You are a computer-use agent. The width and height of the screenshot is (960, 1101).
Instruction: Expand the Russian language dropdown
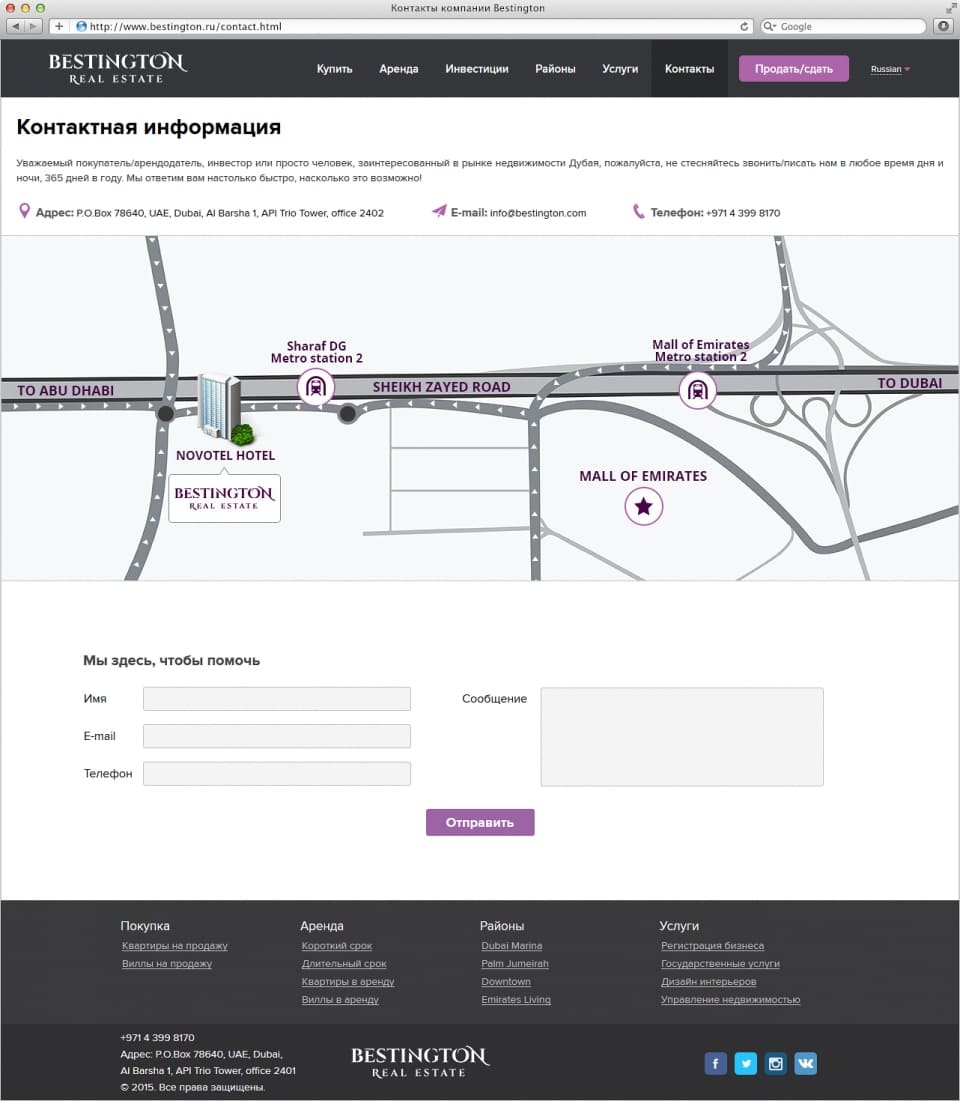(x=890, y=69)
